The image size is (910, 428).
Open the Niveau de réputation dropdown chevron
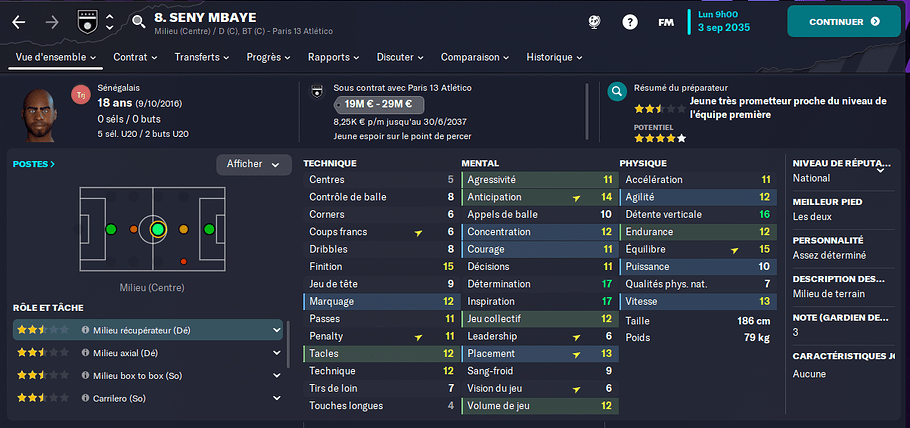pos(880,170)
